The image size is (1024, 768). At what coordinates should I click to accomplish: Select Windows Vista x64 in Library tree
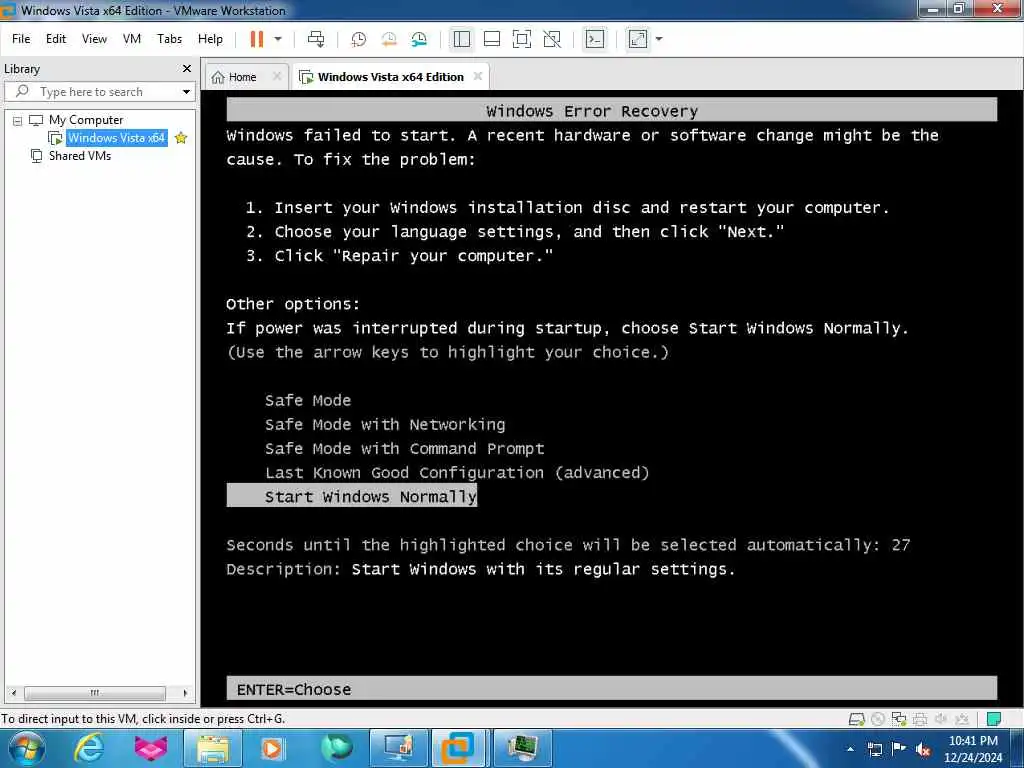click(x=116, y=138)
